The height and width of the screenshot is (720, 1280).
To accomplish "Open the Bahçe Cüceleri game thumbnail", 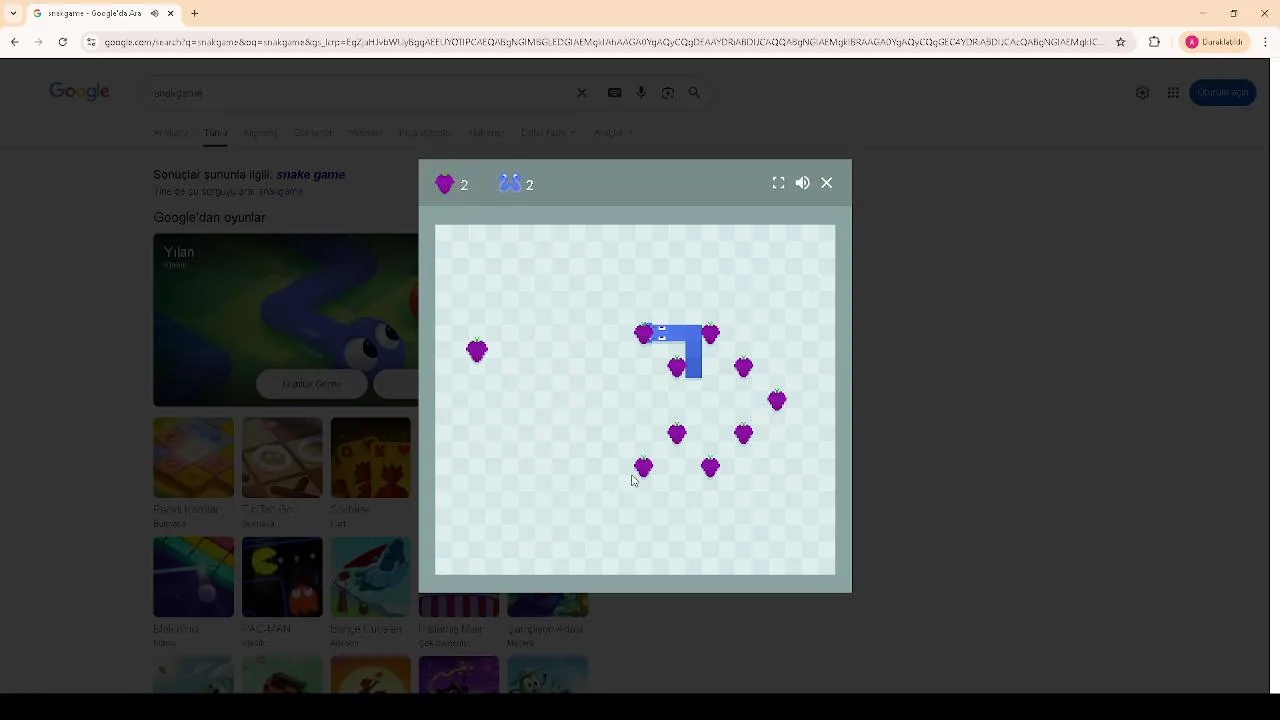I will pyautogui.click(x=370, y=577).
